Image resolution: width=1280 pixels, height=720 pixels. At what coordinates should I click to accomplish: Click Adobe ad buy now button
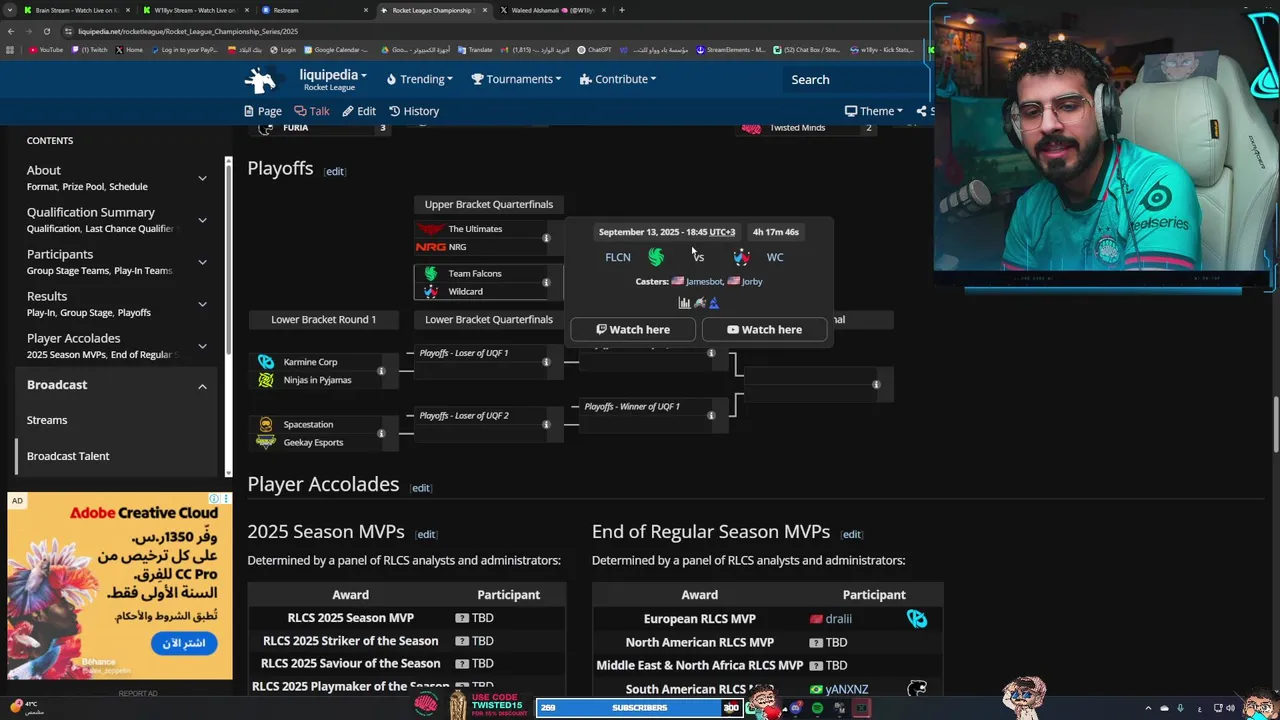click(x=183, y=643)
